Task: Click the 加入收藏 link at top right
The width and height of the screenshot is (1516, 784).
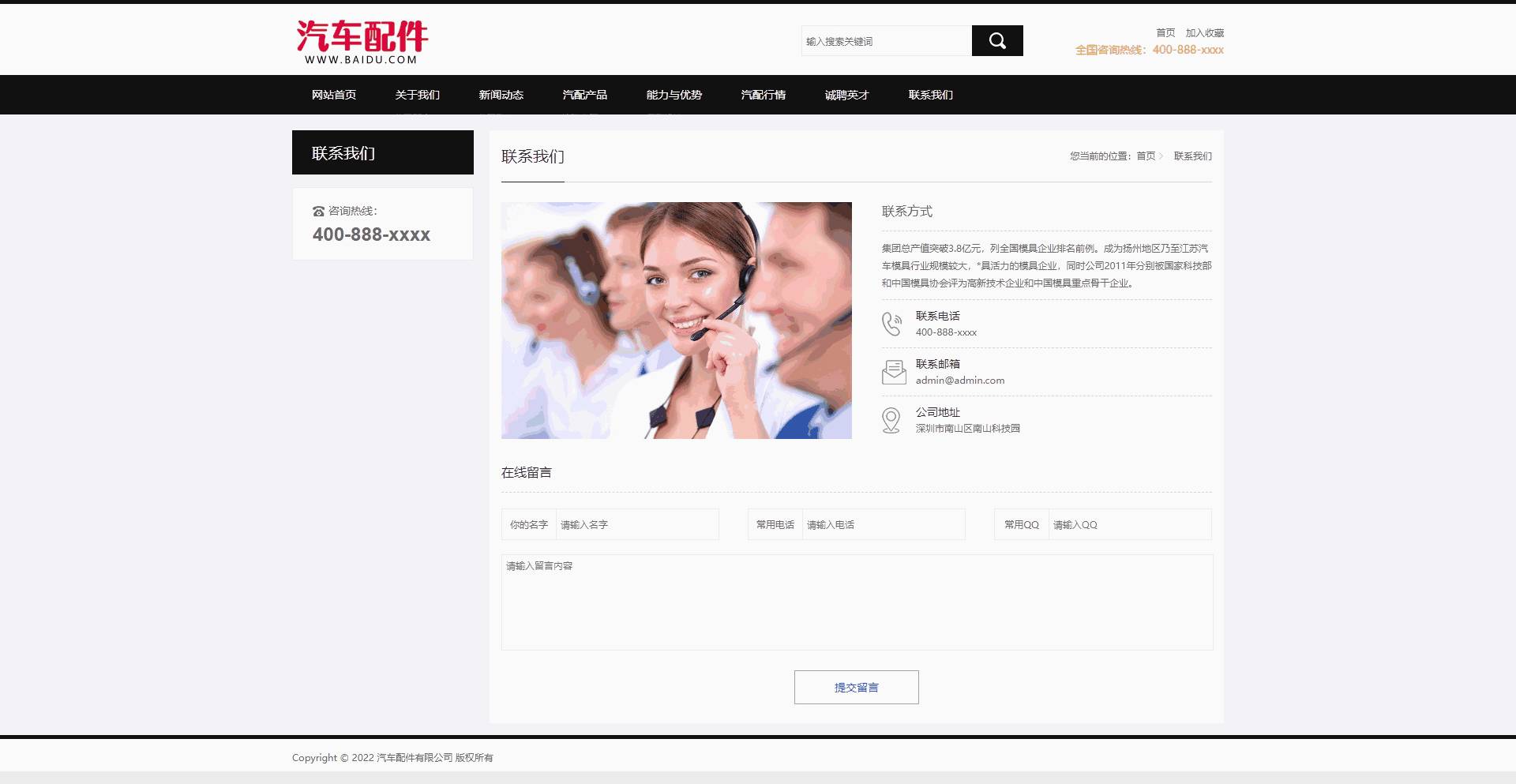Action: click(x=1204, y=33)
